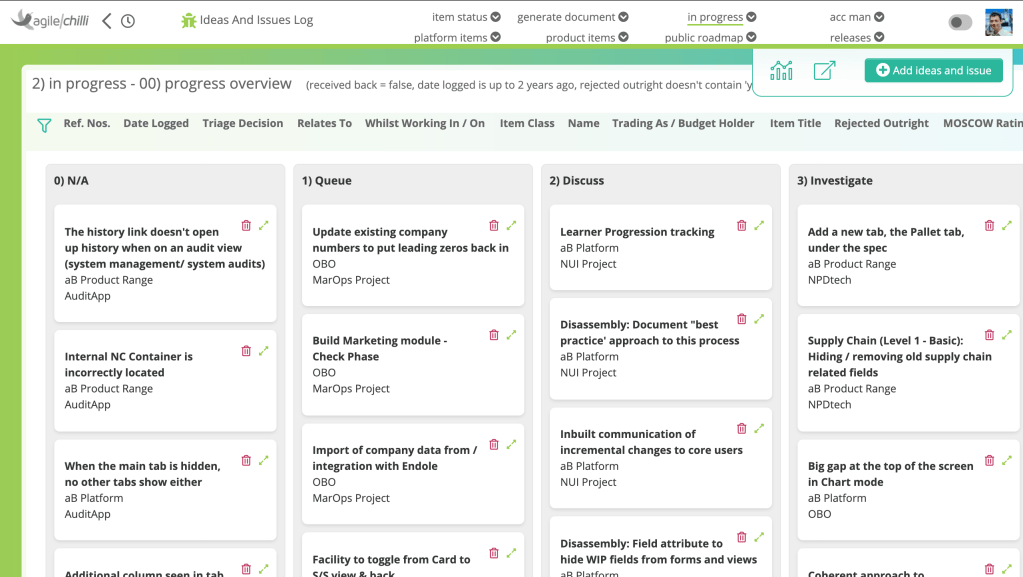Expand the Big gap at top card
1023x577 pixels.
pyautogui.click(x=1007, y=461)
